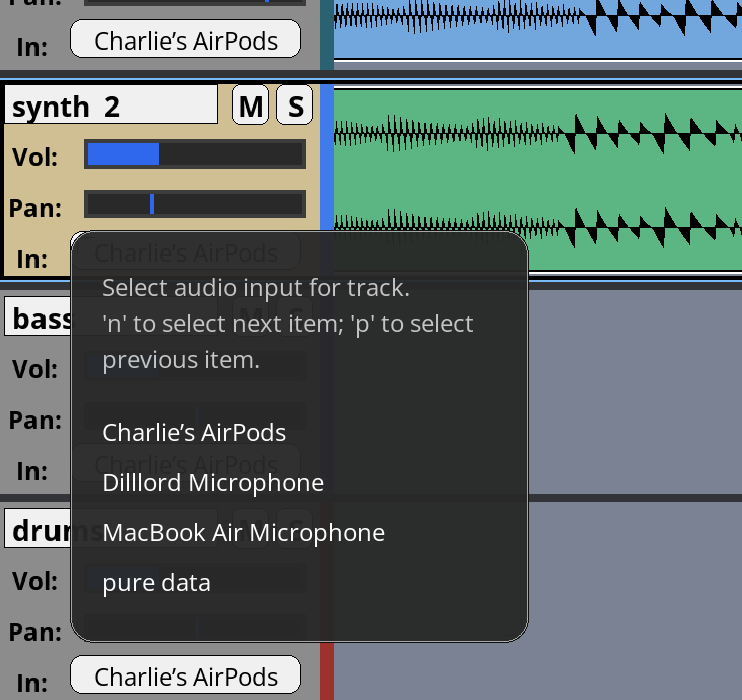The image size is (742, 700).
Task: Choose Dilllord Microphone as audio input
Action: click(213, 483)
